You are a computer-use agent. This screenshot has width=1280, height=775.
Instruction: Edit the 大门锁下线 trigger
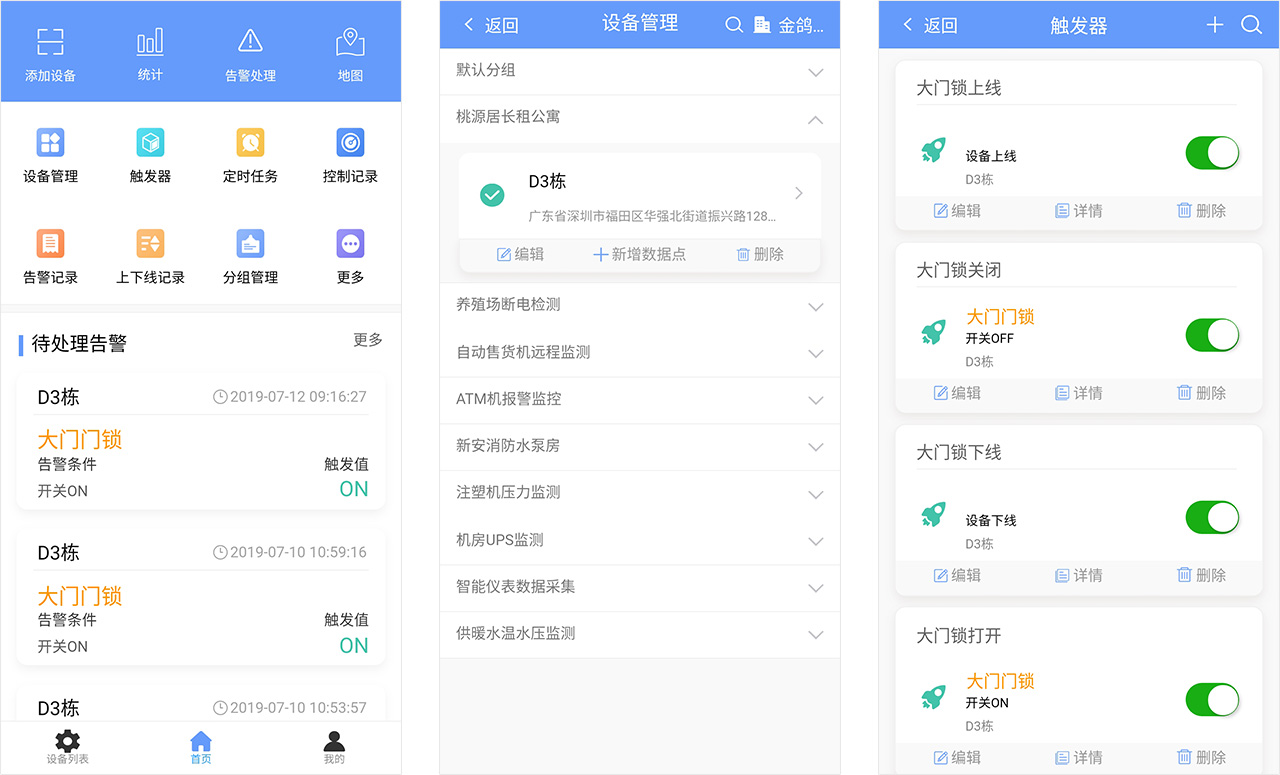pyautogui.click(x=957, y=575)
